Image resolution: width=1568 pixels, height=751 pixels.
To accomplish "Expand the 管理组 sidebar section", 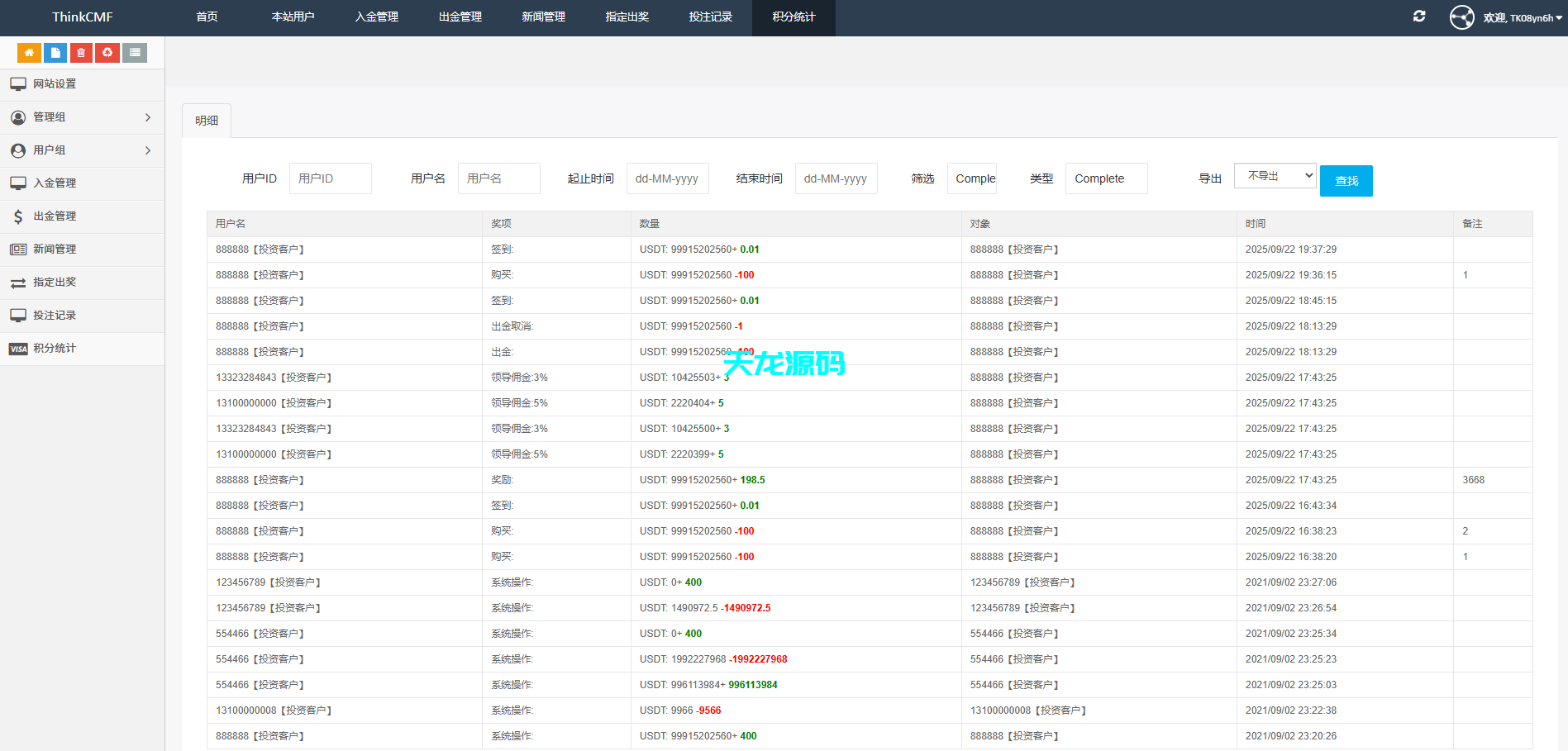I will click(x=83, y=116).
